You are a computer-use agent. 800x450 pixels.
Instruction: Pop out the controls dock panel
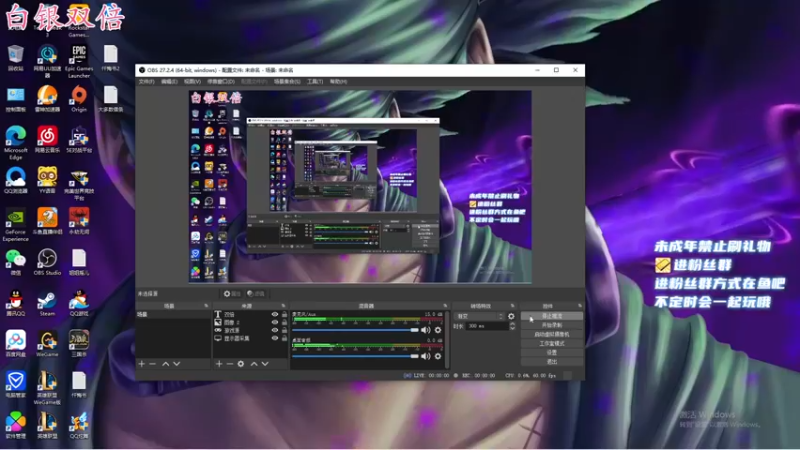pyautogui.click(x=580, y=306)
